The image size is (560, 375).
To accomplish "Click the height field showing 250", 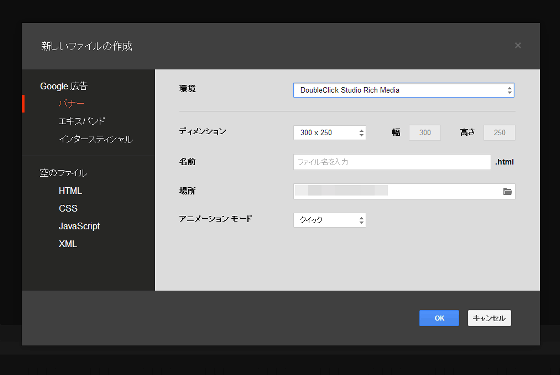I will tap(499, 132).
